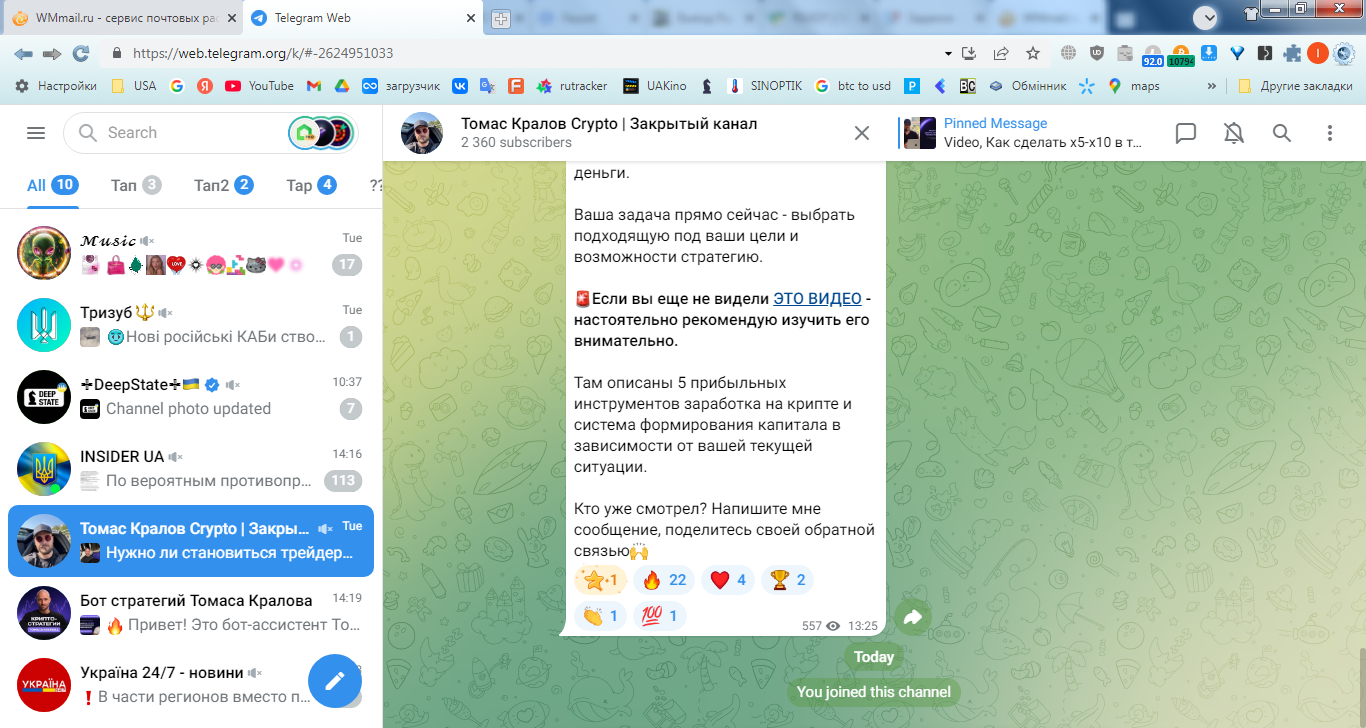
Task: Open the Україна 24/7 - новини chat
Action: coord(191,685)
